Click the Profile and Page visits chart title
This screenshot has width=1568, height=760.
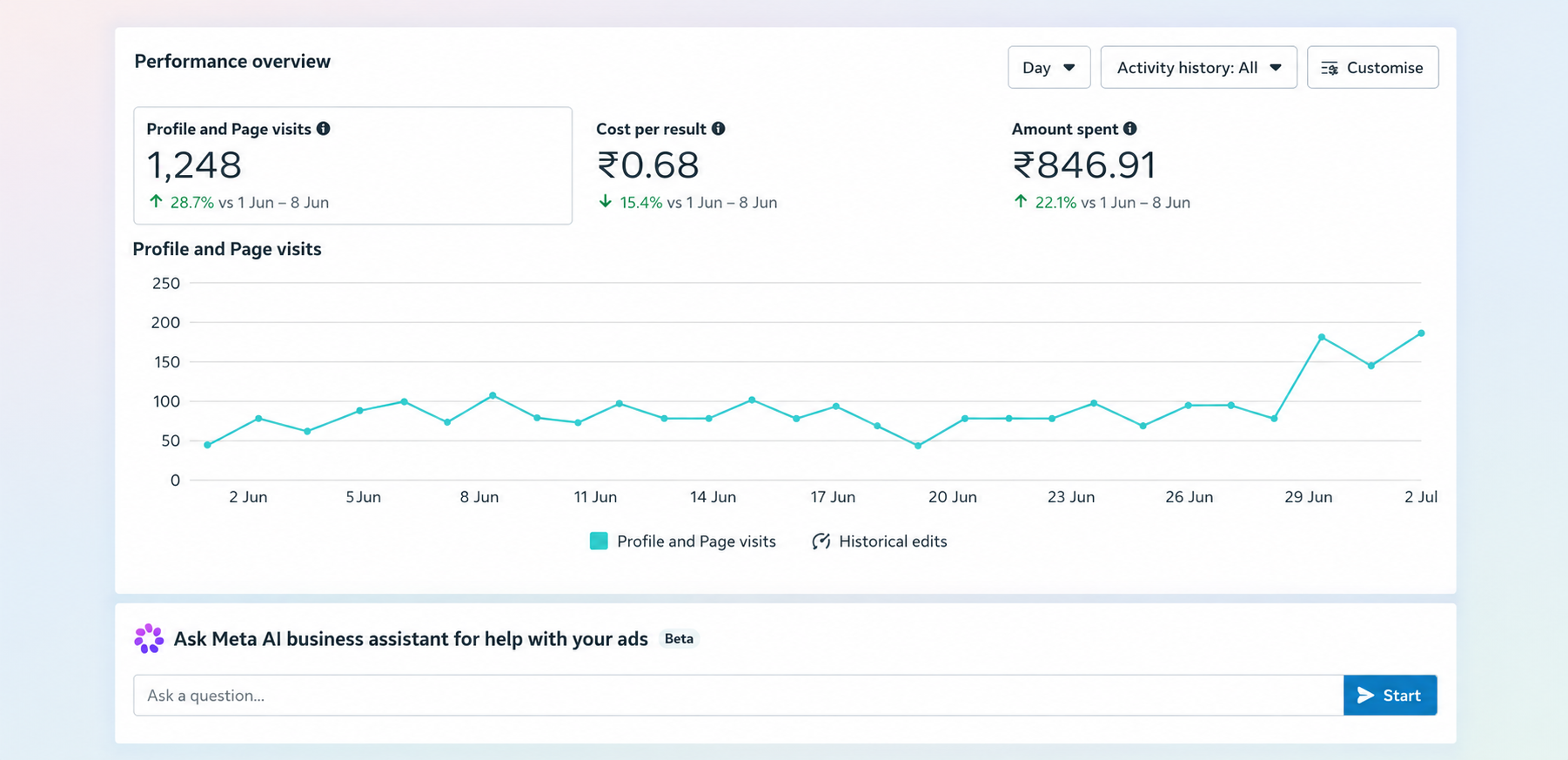(x=227, y=249)
